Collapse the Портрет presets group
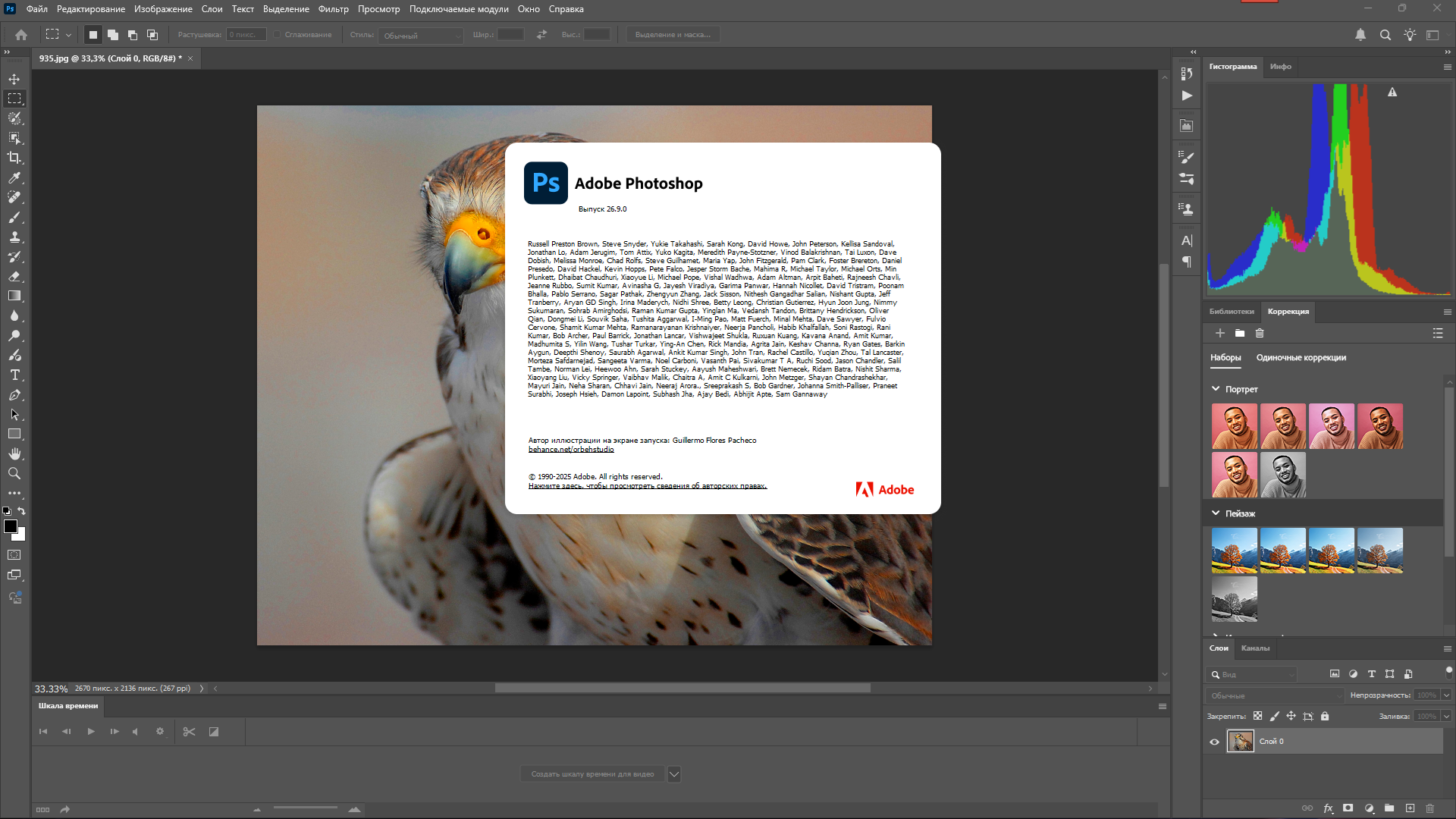This screenshot has width=1456, height=819. coord(1216,389)
